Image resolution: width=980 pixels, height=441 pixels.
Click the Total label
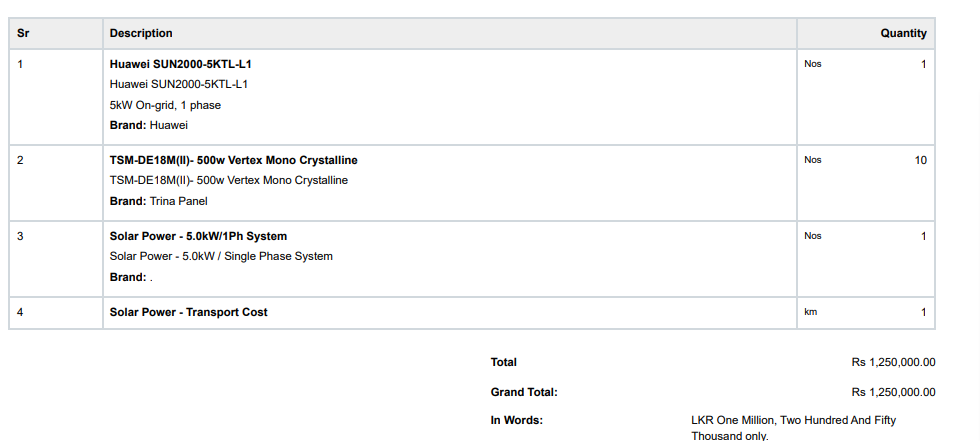pyautogui.click(x=504, y=362)
